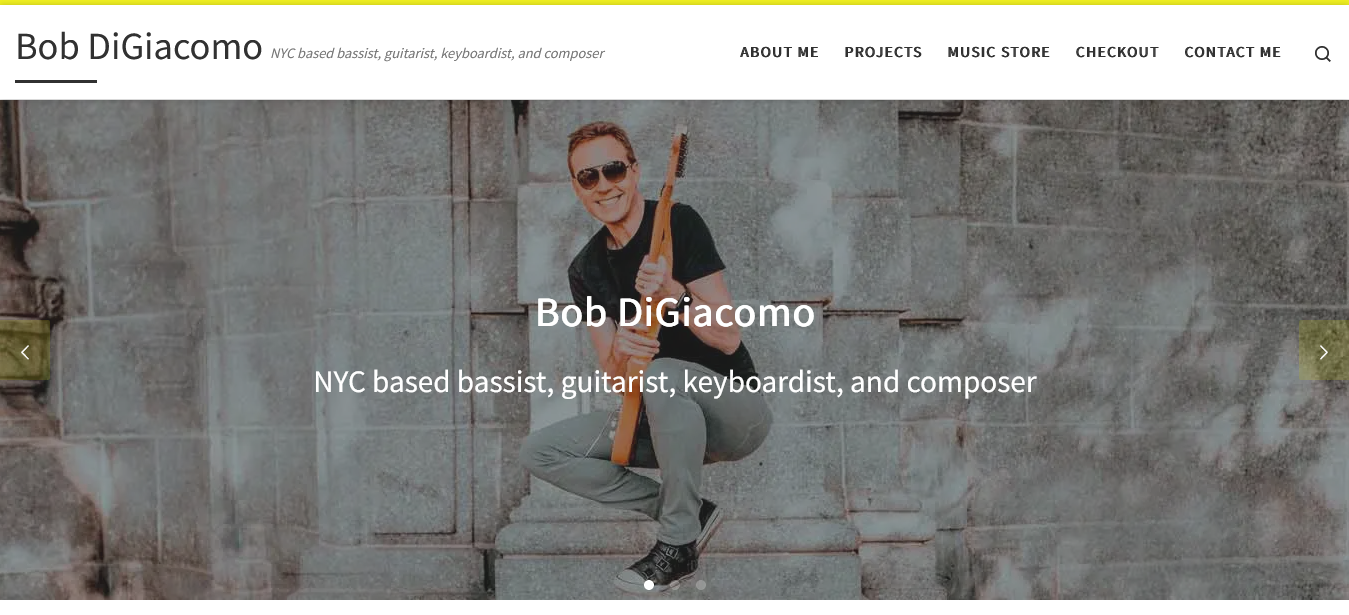Click the italic header tagline text
The height and width of the screenshot is (615, 1349).
437,54
